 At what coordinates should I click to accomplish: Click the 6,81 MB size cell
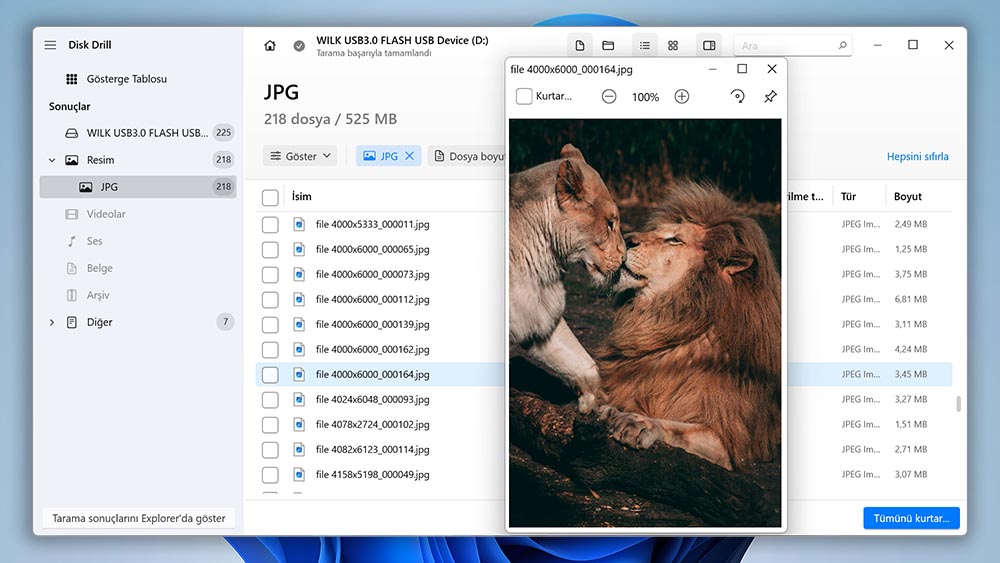tap(910, 299)
